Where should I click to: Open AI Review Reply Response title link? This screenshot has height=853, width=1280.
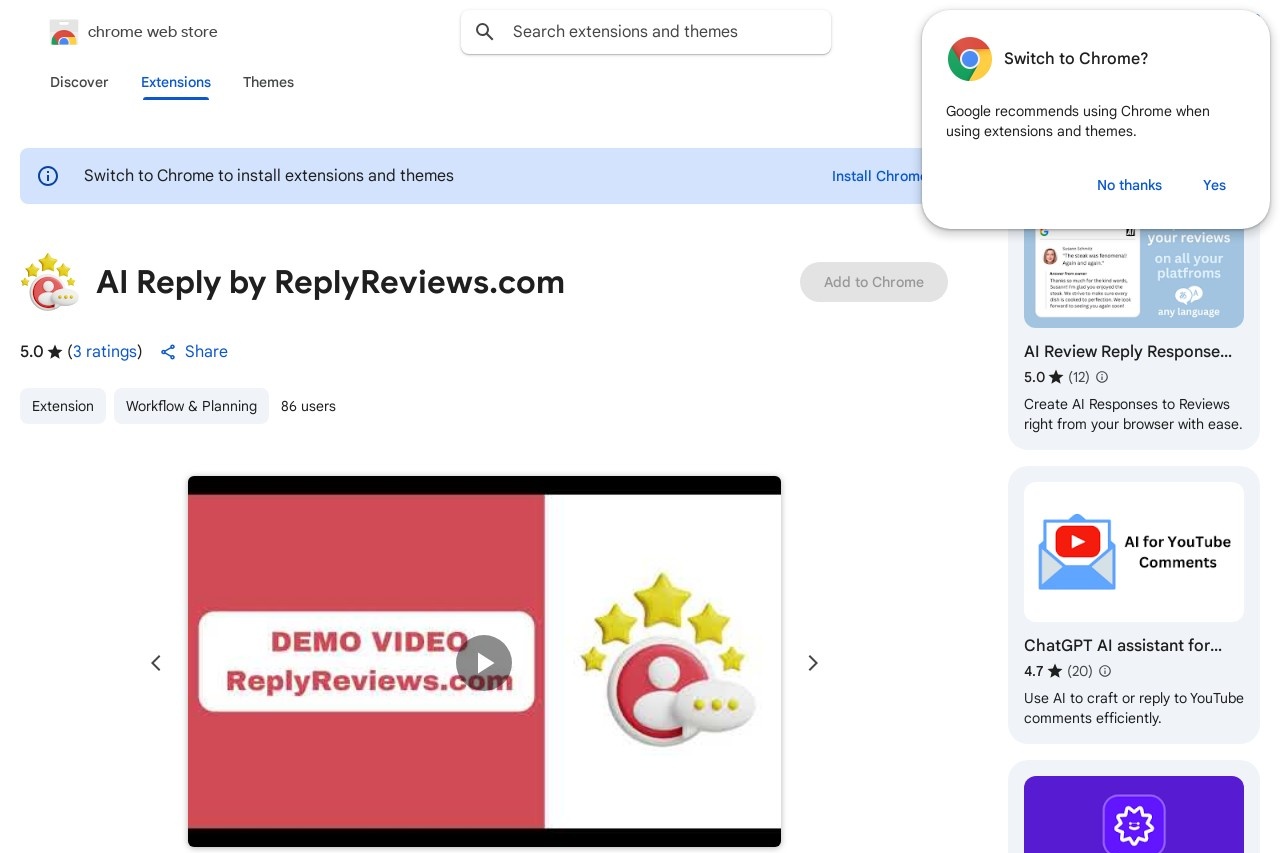(1128, 352)
